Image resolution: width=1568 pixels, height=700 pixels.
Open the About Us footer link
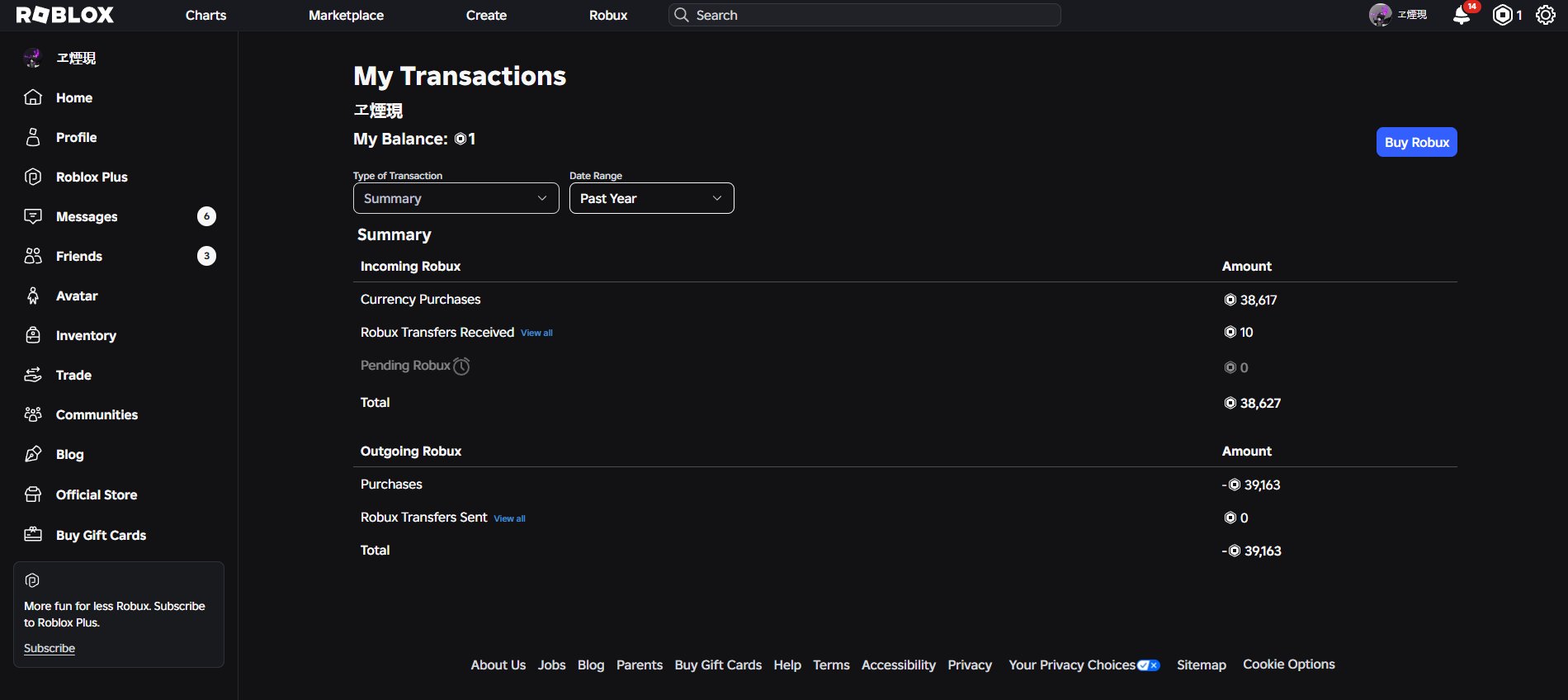pyautogui.click(x=498, y=665)
